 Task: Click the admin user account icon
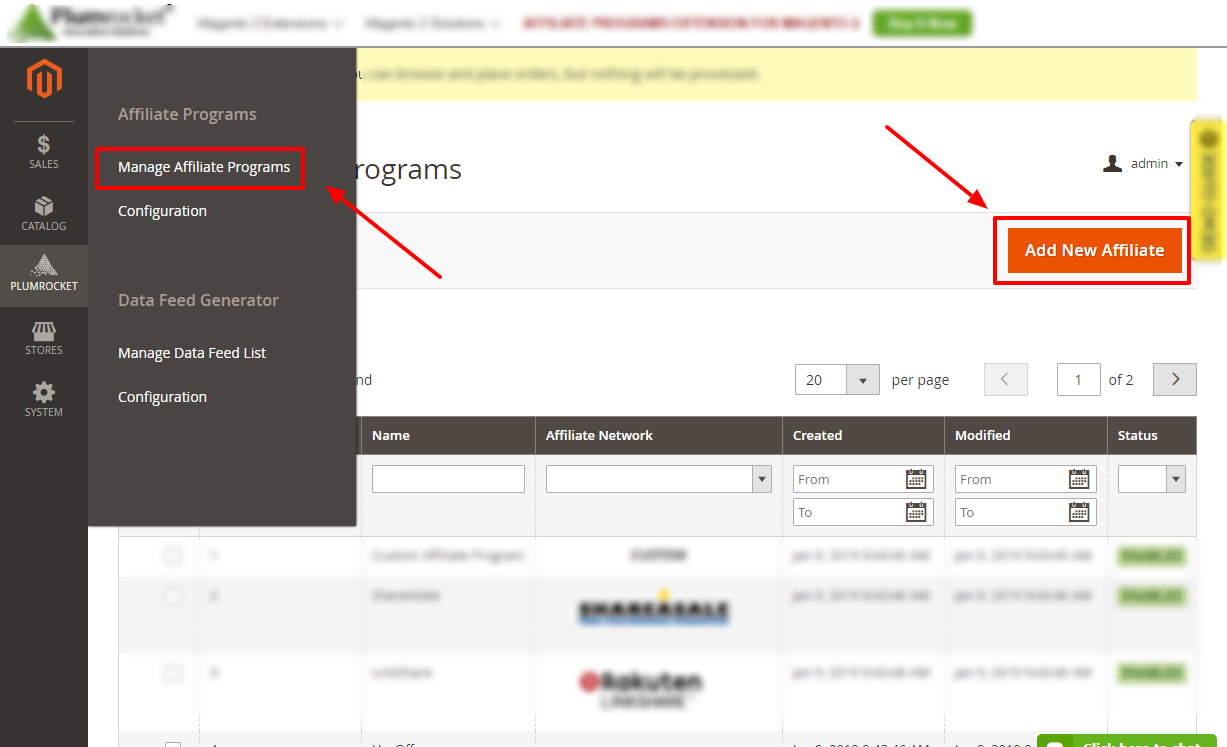pos(1112,163)
